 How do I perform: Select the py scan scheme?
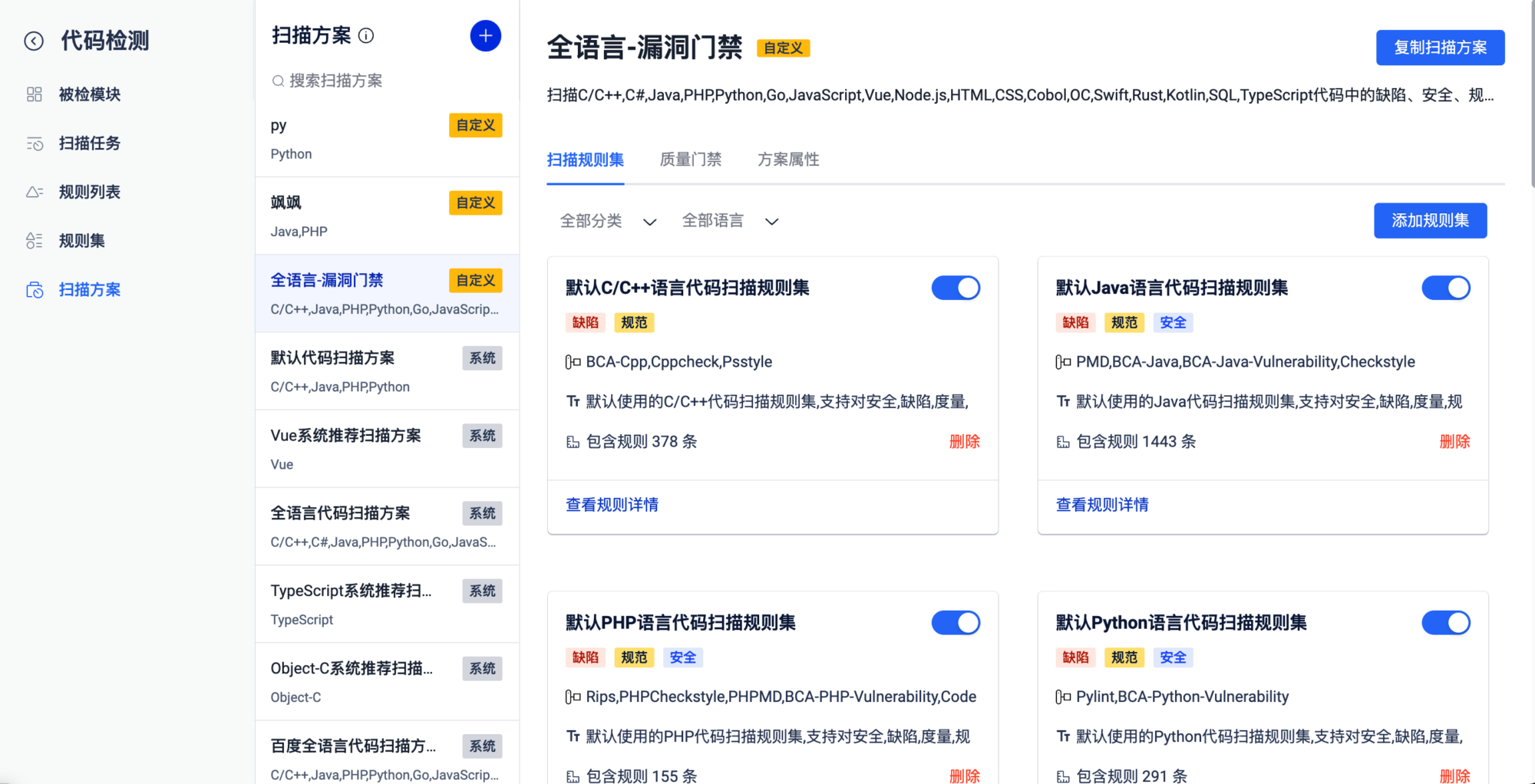[x=387, y=139]
